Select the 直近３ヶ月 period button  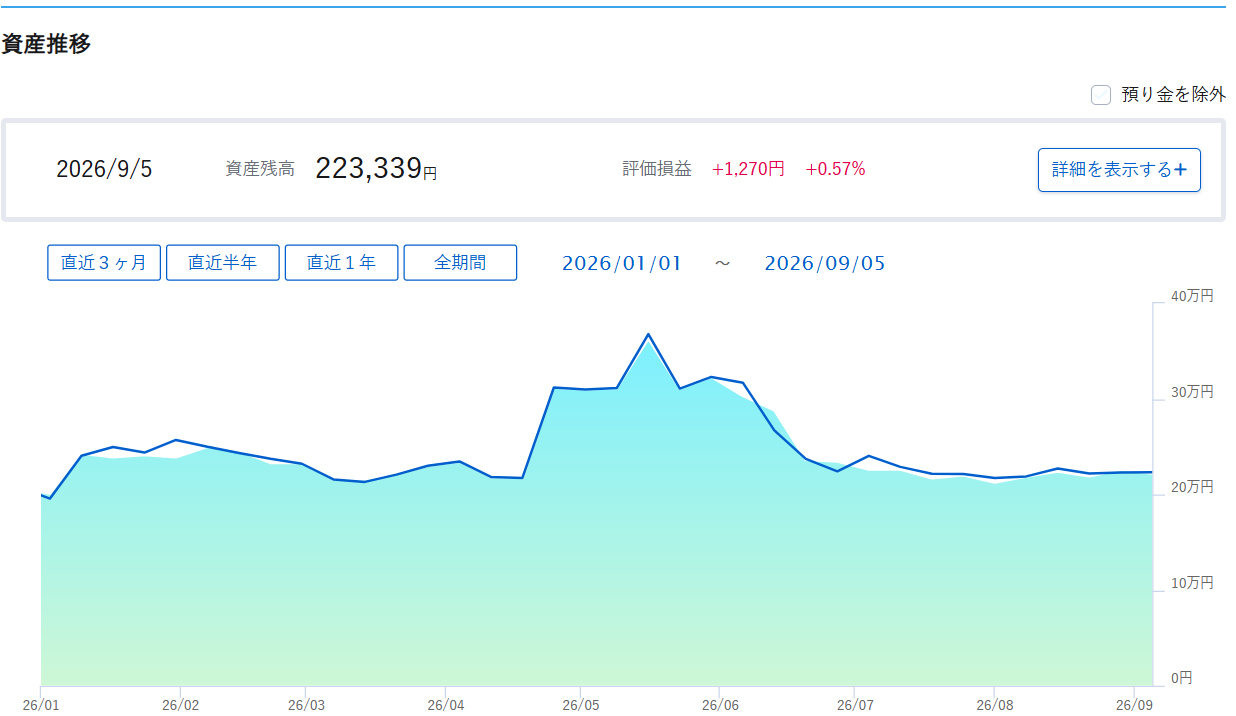[x=104, y=263]
